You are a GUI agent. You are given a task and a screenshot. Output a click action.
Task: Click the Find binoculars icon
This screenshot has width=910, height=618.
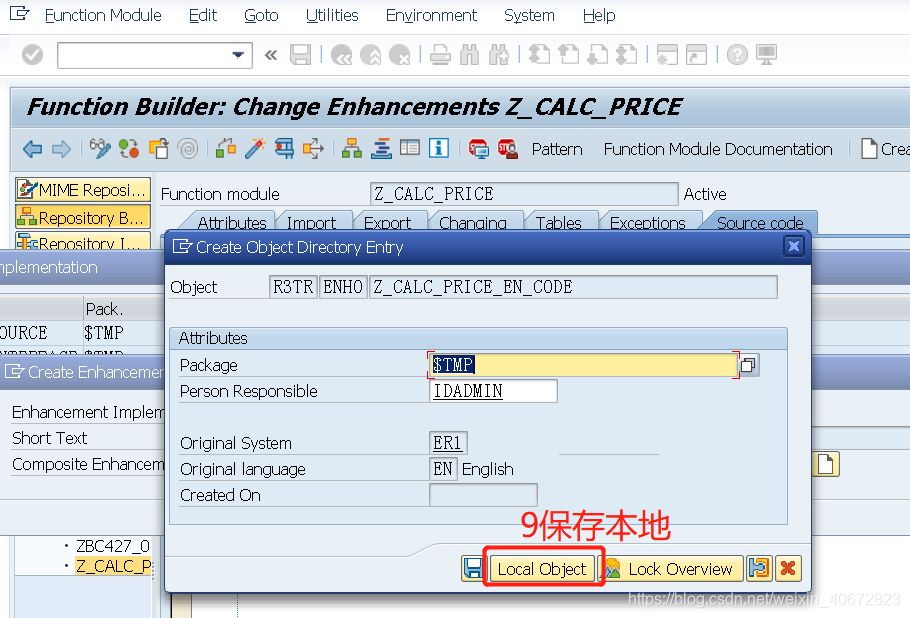(x=470, y=55)
